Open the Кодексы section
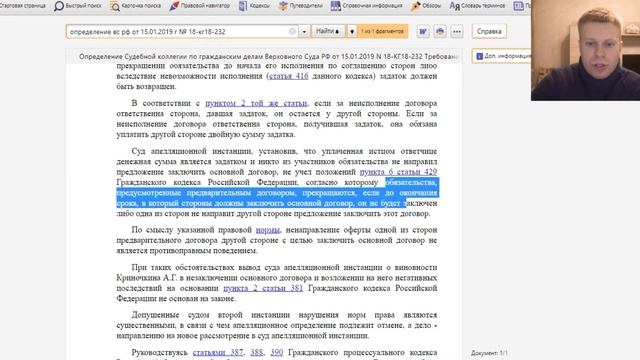 point(254,6)
